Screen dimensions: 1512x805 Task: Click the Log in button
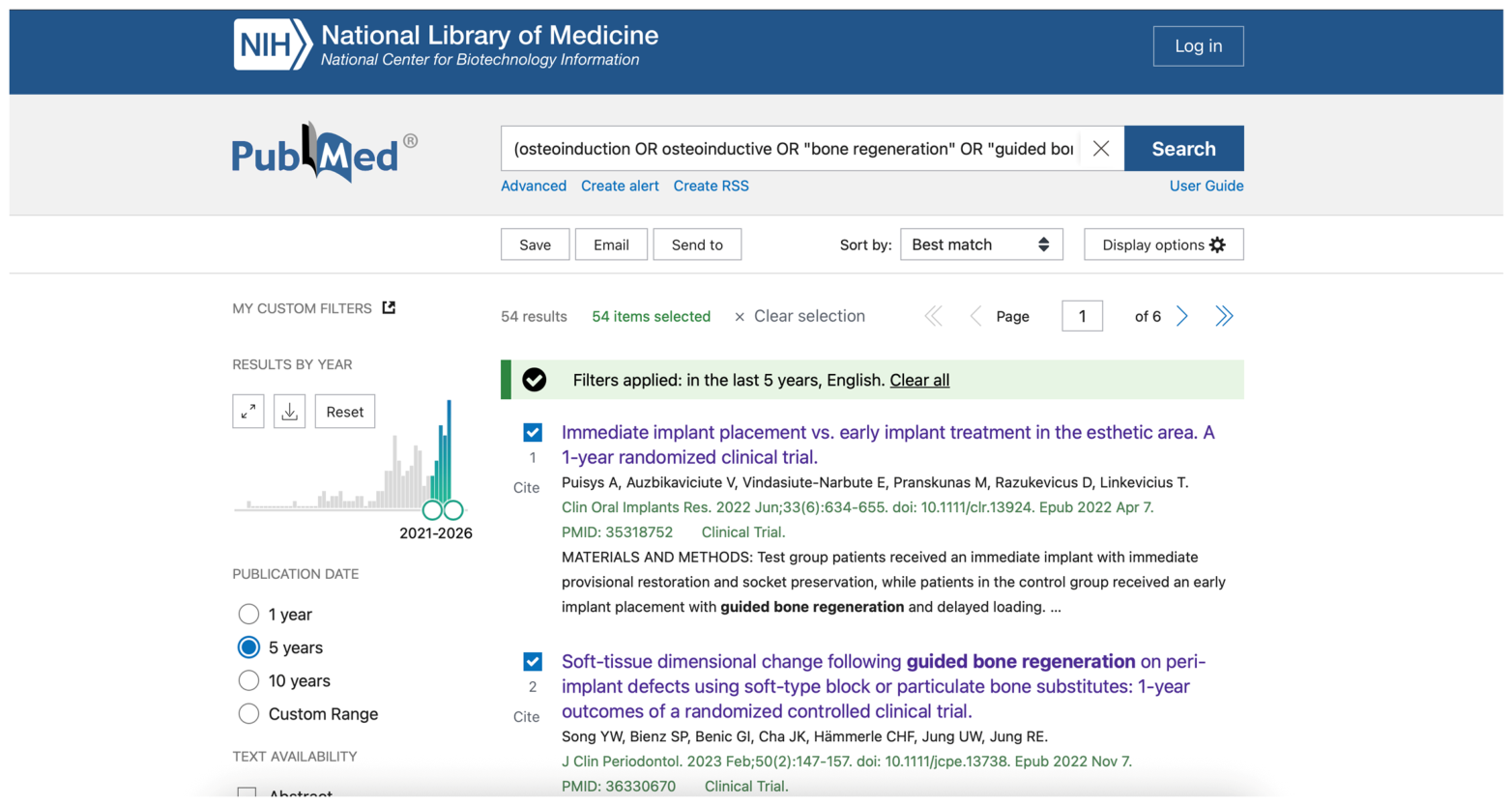click(1198, 45)
